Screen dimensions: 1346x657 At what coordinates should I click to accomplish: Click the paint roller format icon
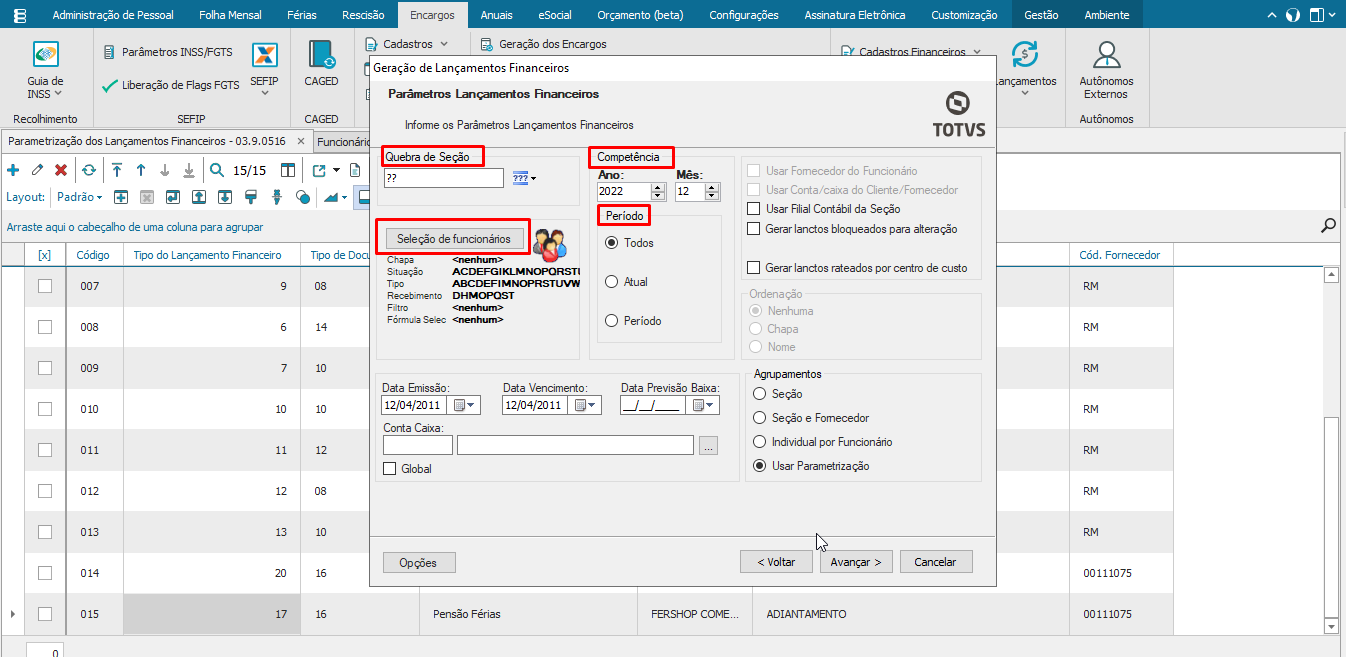click(x=250, y=197)
